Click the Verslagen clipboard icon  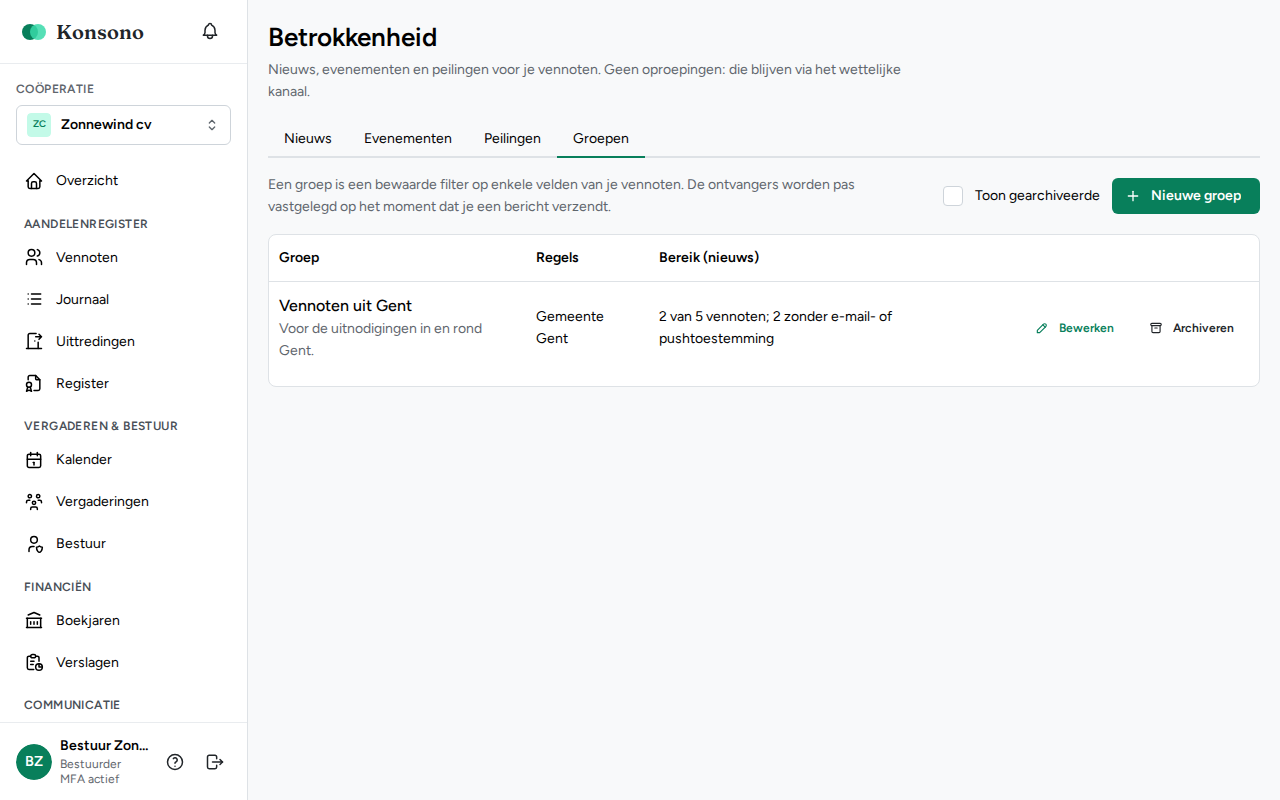coord(34,663)
